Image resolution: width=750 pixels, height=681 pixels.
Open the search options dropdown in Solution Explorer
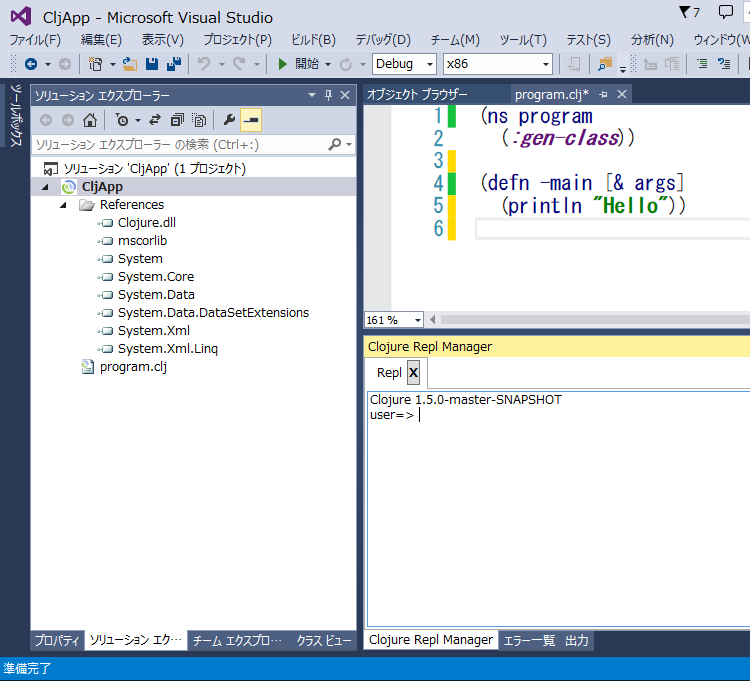pyautogui.click(x=349, y=144)
